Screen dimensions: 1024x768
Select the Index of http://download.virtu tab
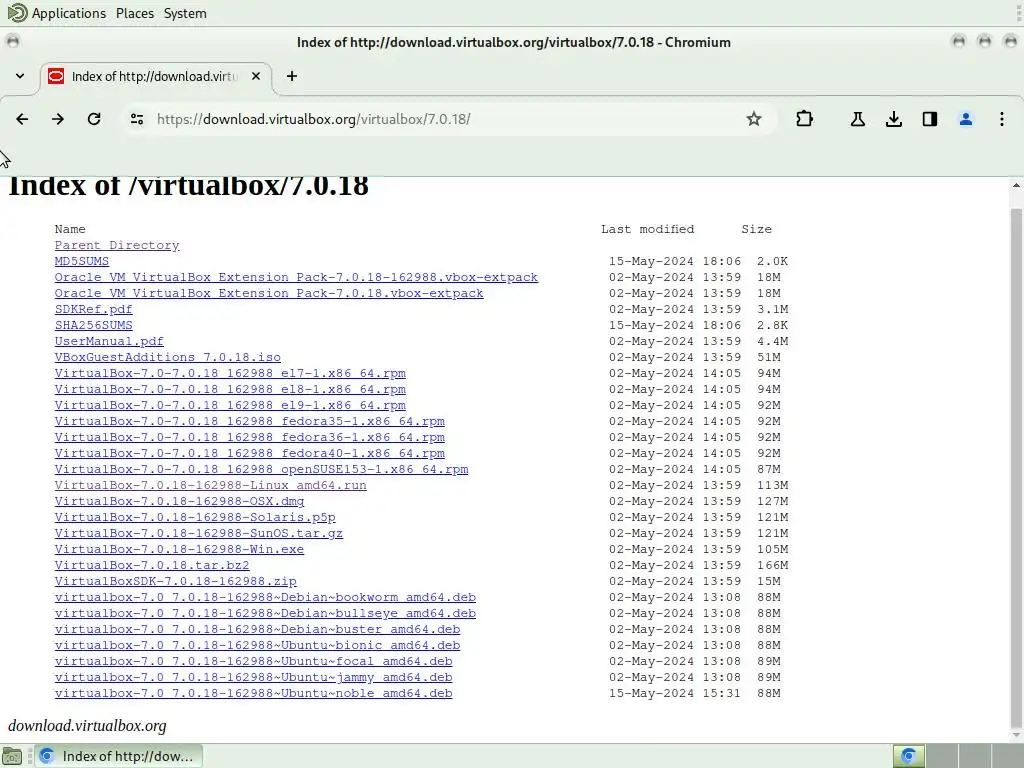point(156,76)
